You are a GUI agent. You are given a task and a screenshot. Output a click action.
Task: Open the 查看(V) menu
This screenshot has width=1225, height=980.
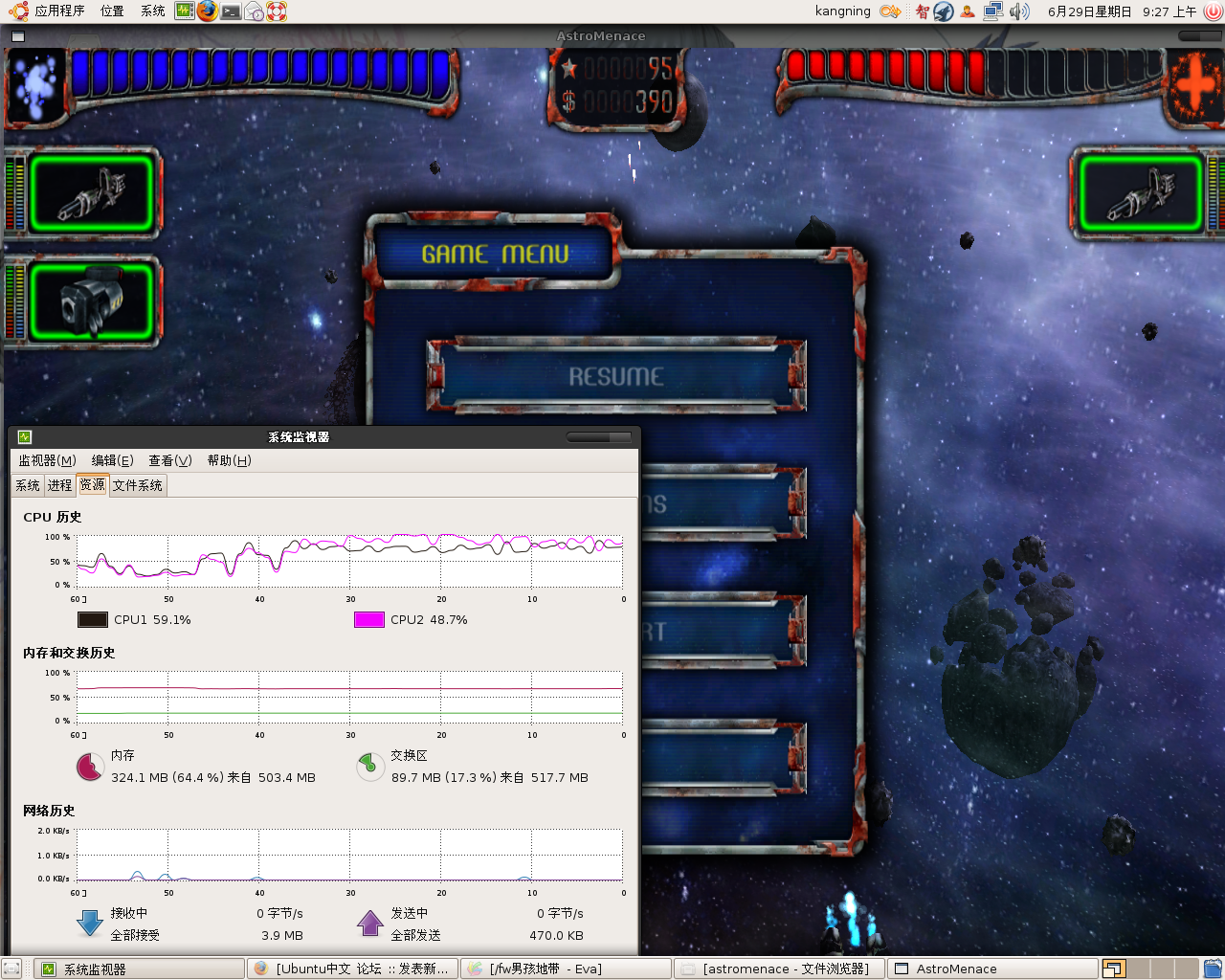pyautogui.click(x=170, y=460)
